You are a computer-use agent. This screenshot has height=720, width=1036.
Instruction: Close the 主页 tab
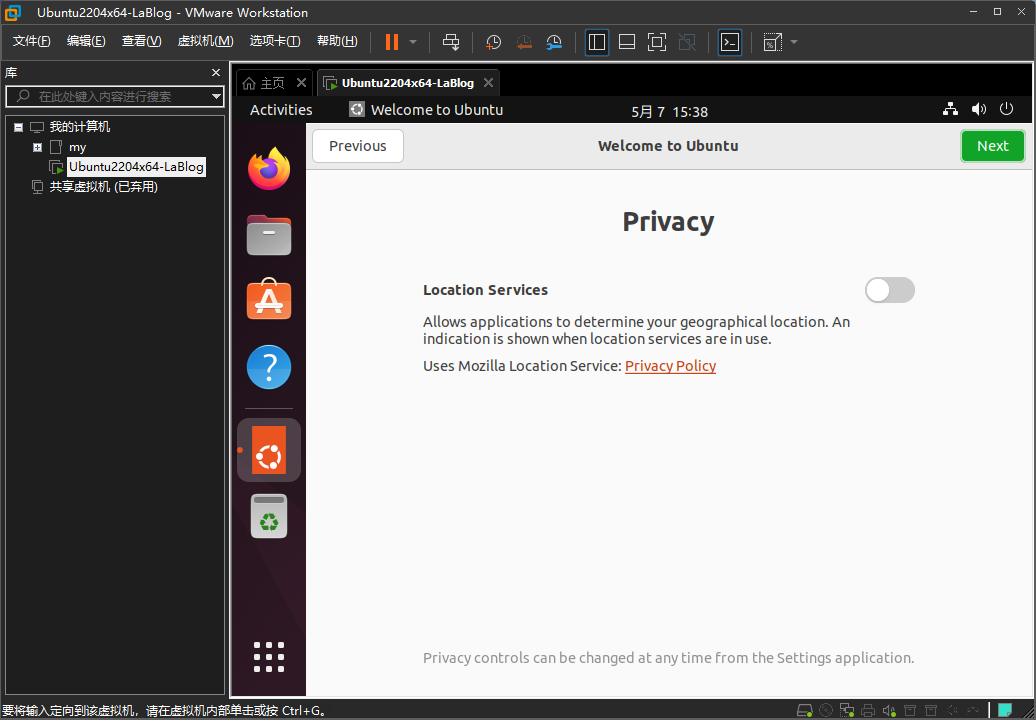coord(301,83)
